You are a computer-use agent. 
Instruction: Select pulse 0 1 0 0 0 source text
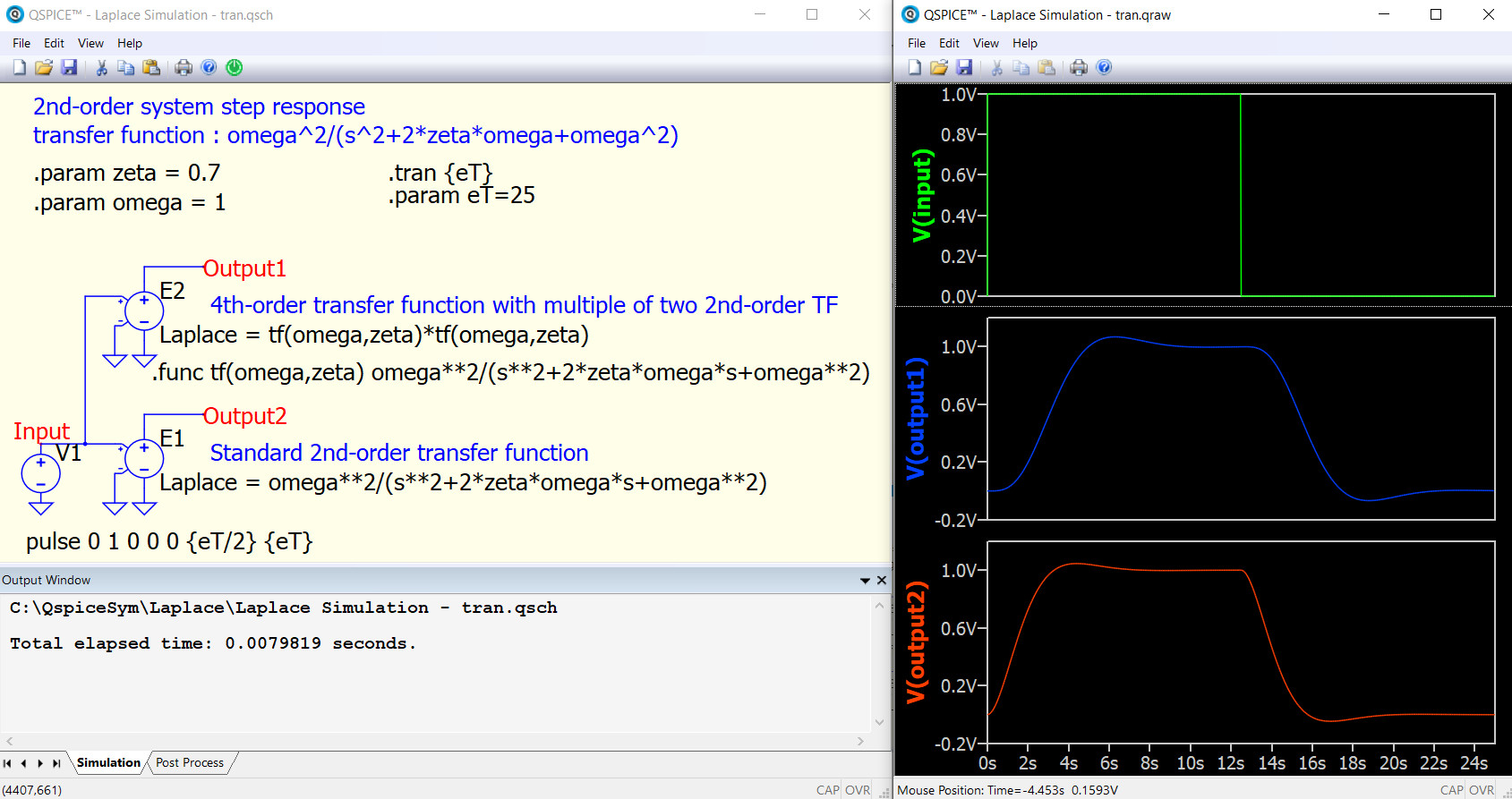tap(169, 541)
